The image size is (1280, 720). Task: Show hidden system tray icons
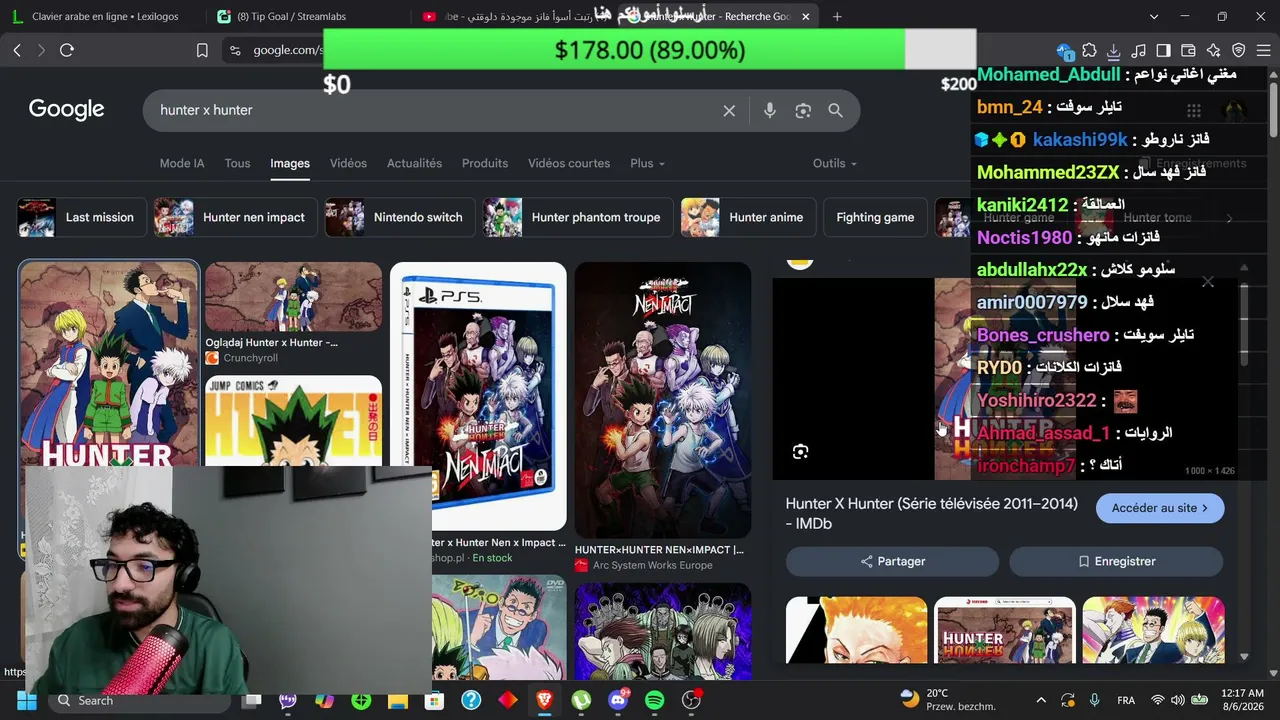pyautogui.click(x=1041, y=700)
